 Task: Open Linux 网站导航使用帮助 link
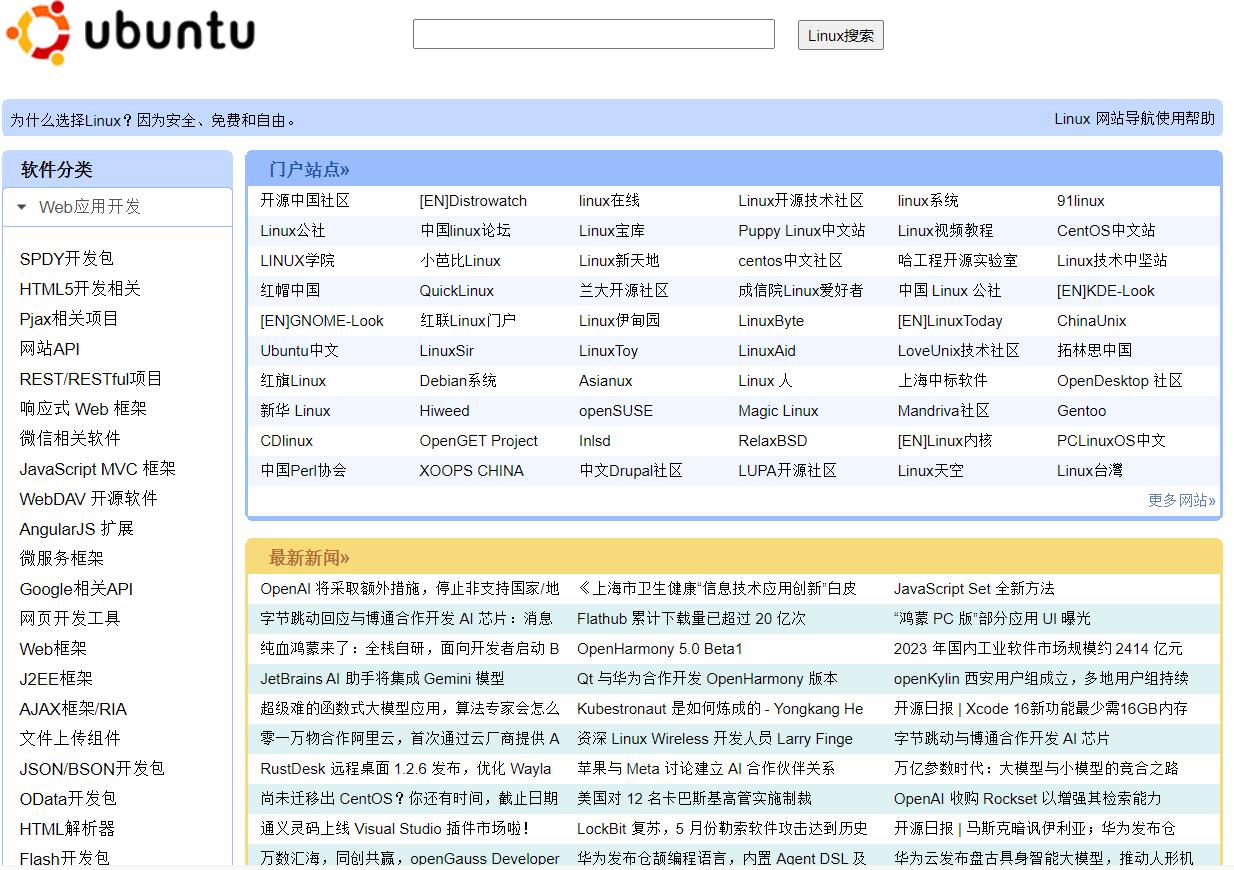tap(1134, 118)
